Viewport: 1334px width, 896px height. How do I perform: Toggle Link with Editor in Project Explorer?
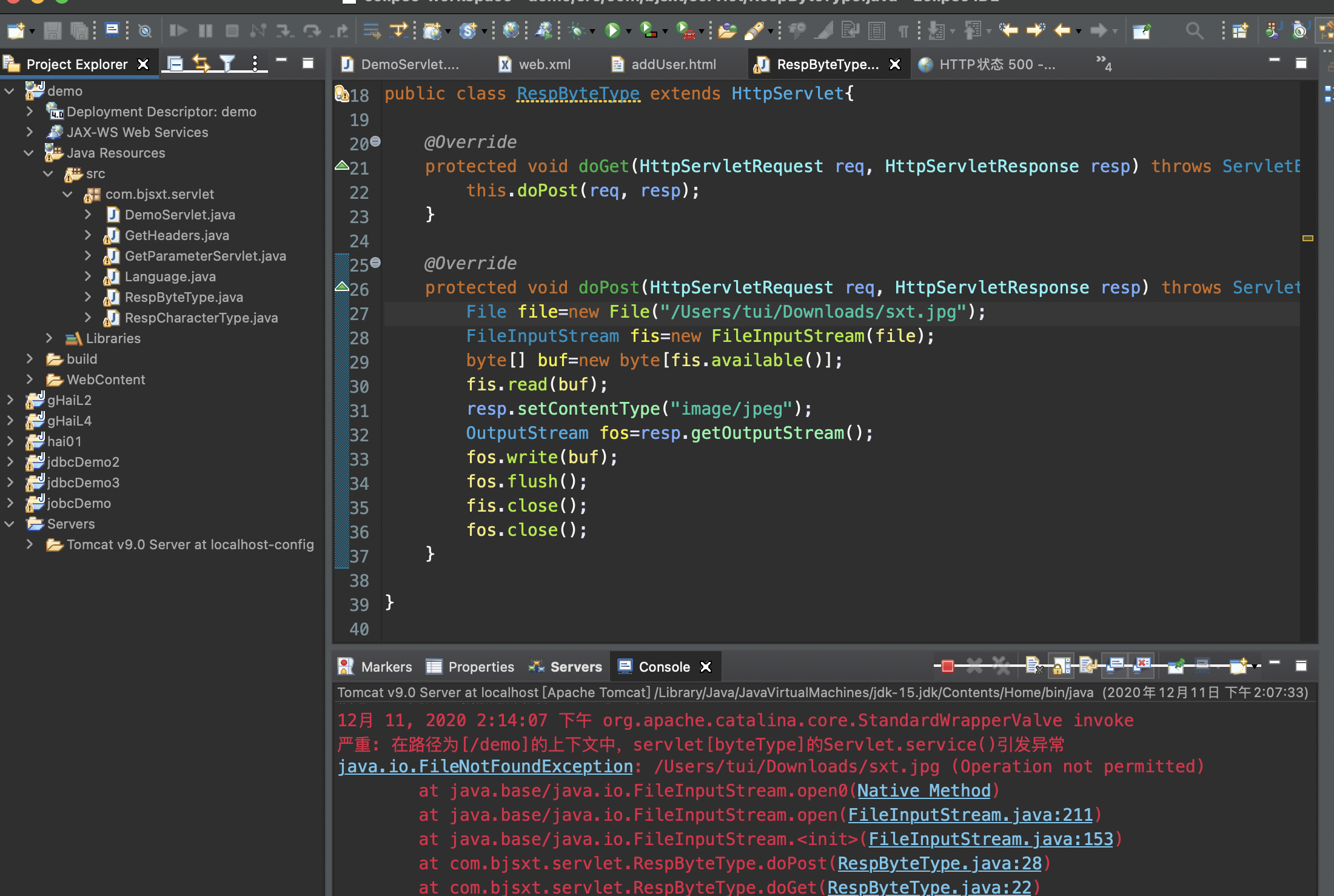(201, 63)
